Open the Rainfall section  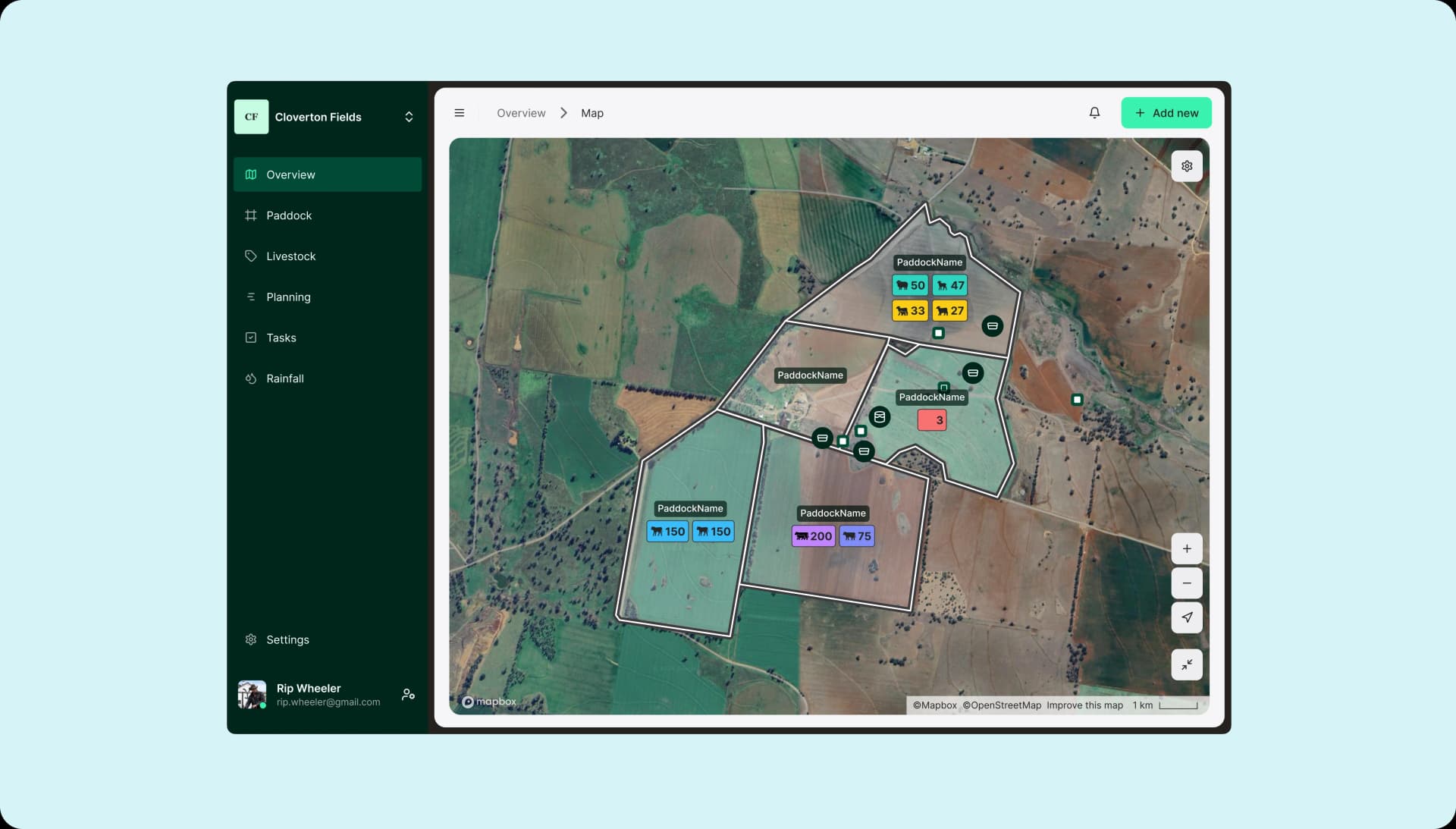[x=328, y=378]
